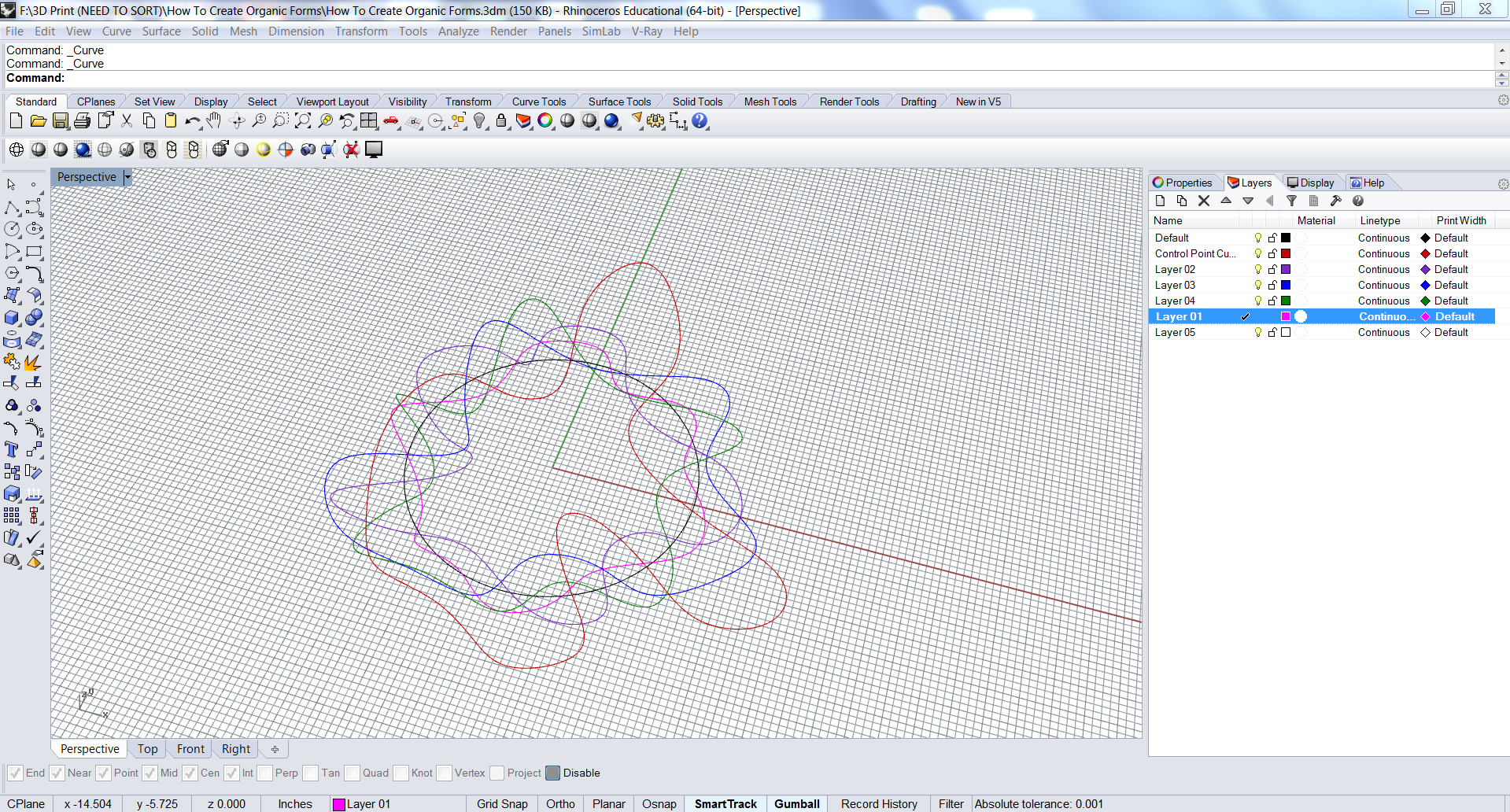Select the Box solid tool
Screen dimensions: 1510x812
coord(13,318)
